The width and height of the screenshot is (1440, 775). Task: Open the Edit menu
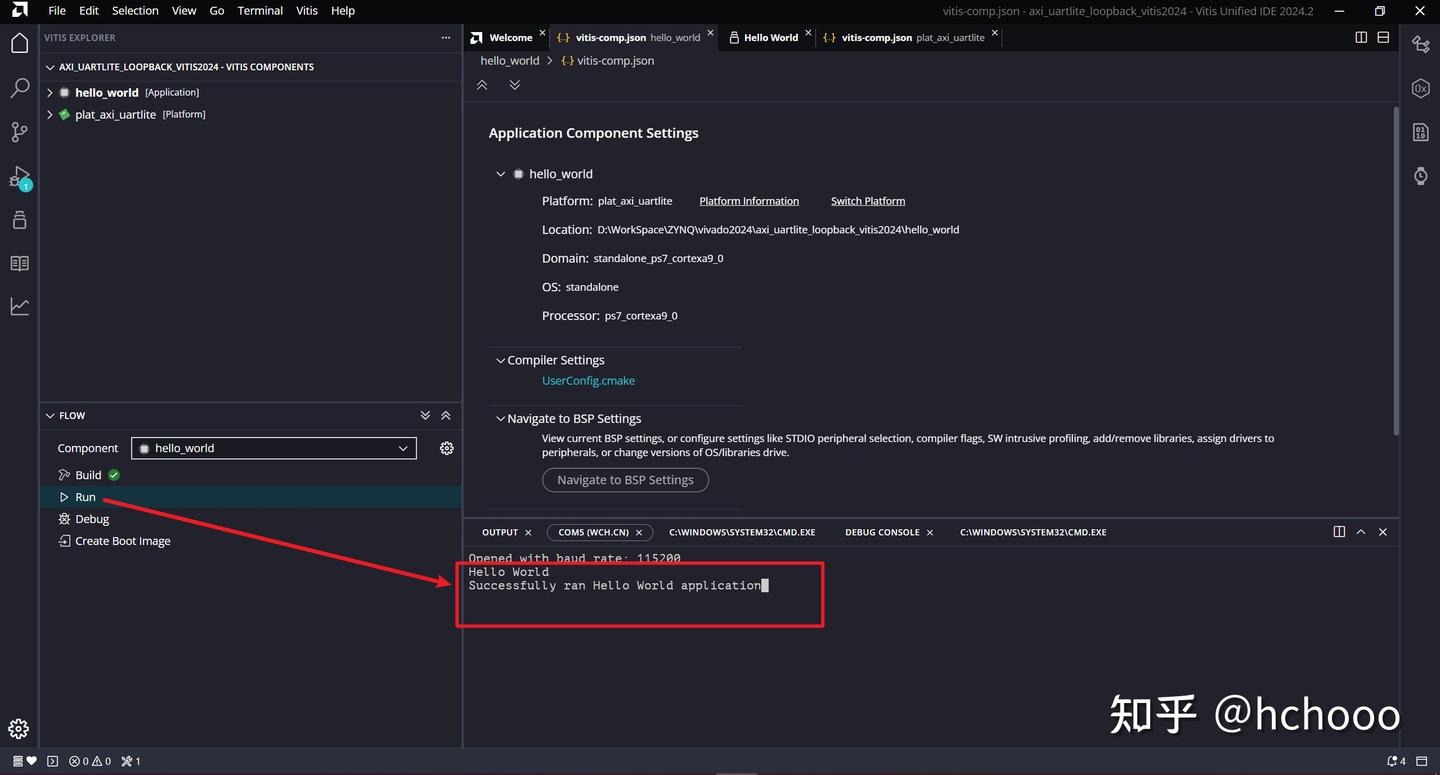[89, 11]
